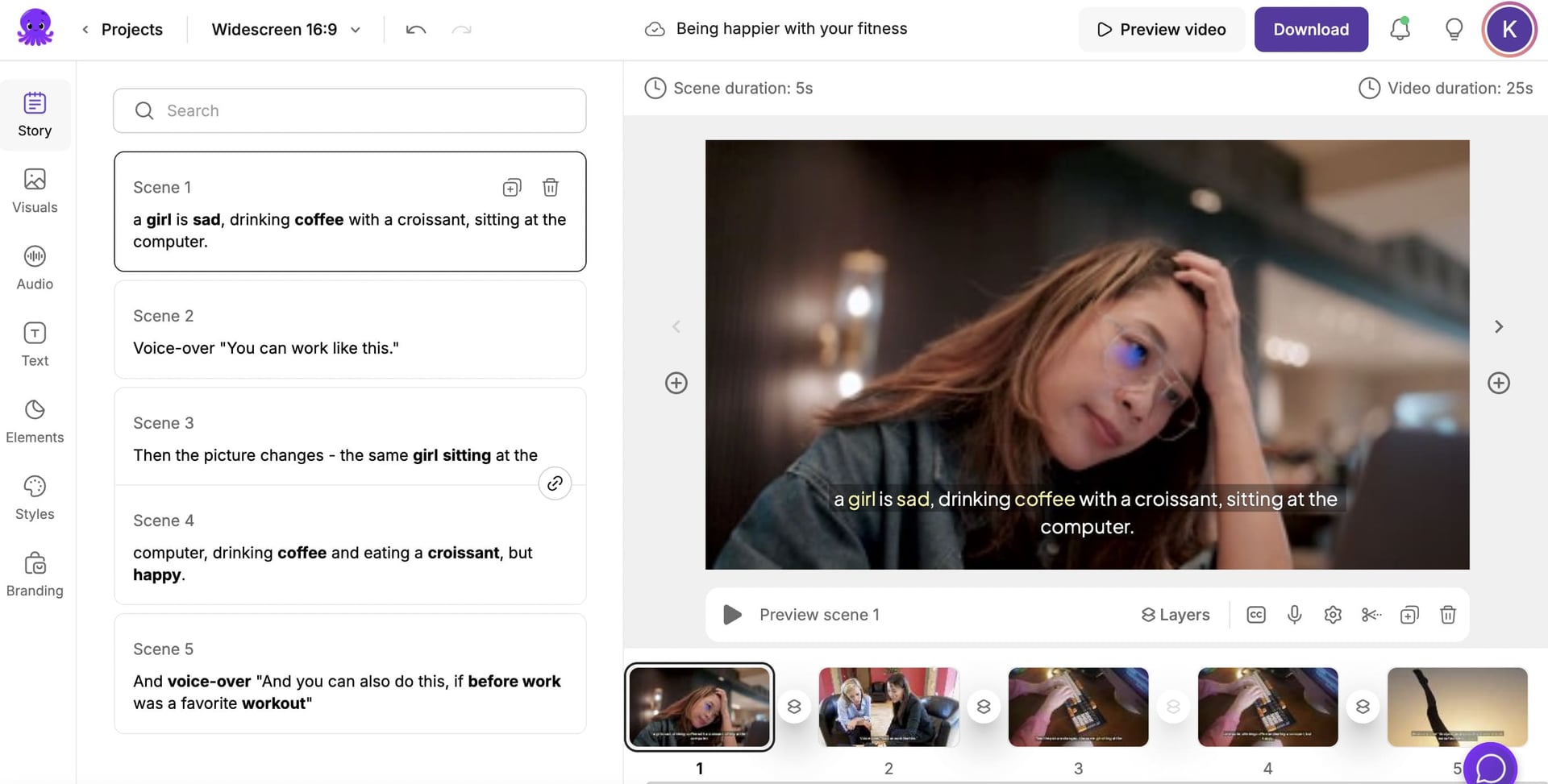
Task: Click the Preview video button
Action: coord(1161,30)
